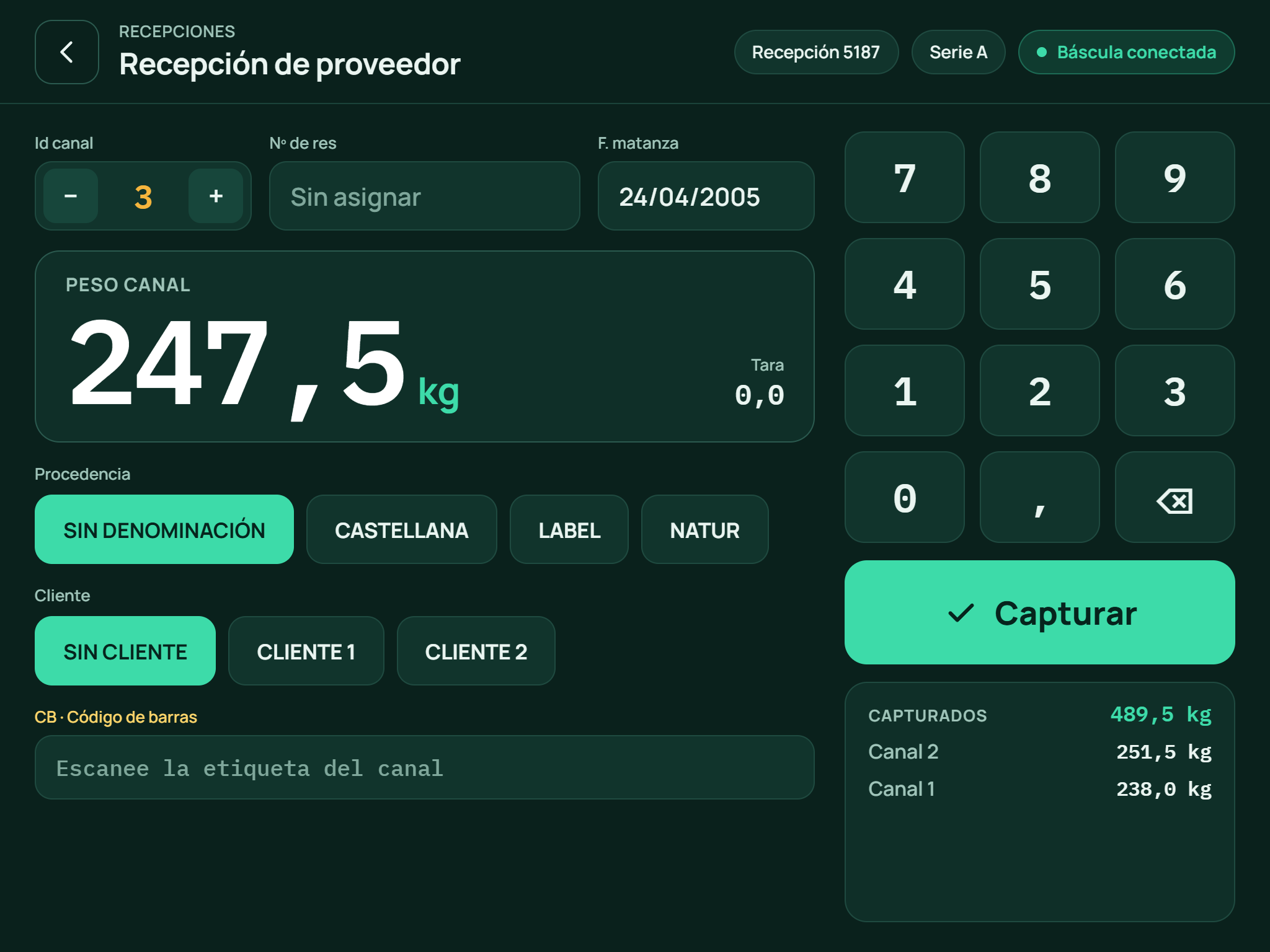Increase Id canal with plus button

(x=216, y=196)
